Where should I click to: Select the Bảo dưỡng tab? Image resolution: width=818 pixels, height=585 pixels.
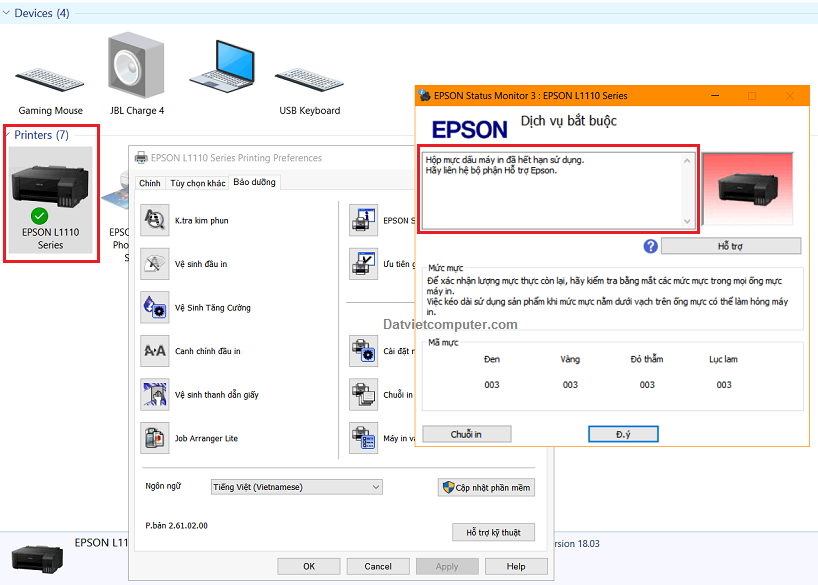click(255, 182)
